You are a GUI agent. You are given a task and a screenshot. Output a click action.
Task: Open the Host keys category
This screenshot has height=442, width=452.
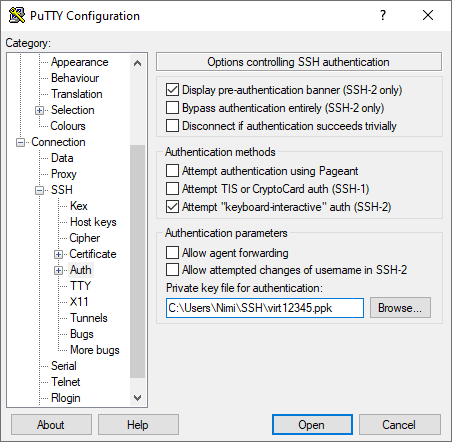[93, 222]
